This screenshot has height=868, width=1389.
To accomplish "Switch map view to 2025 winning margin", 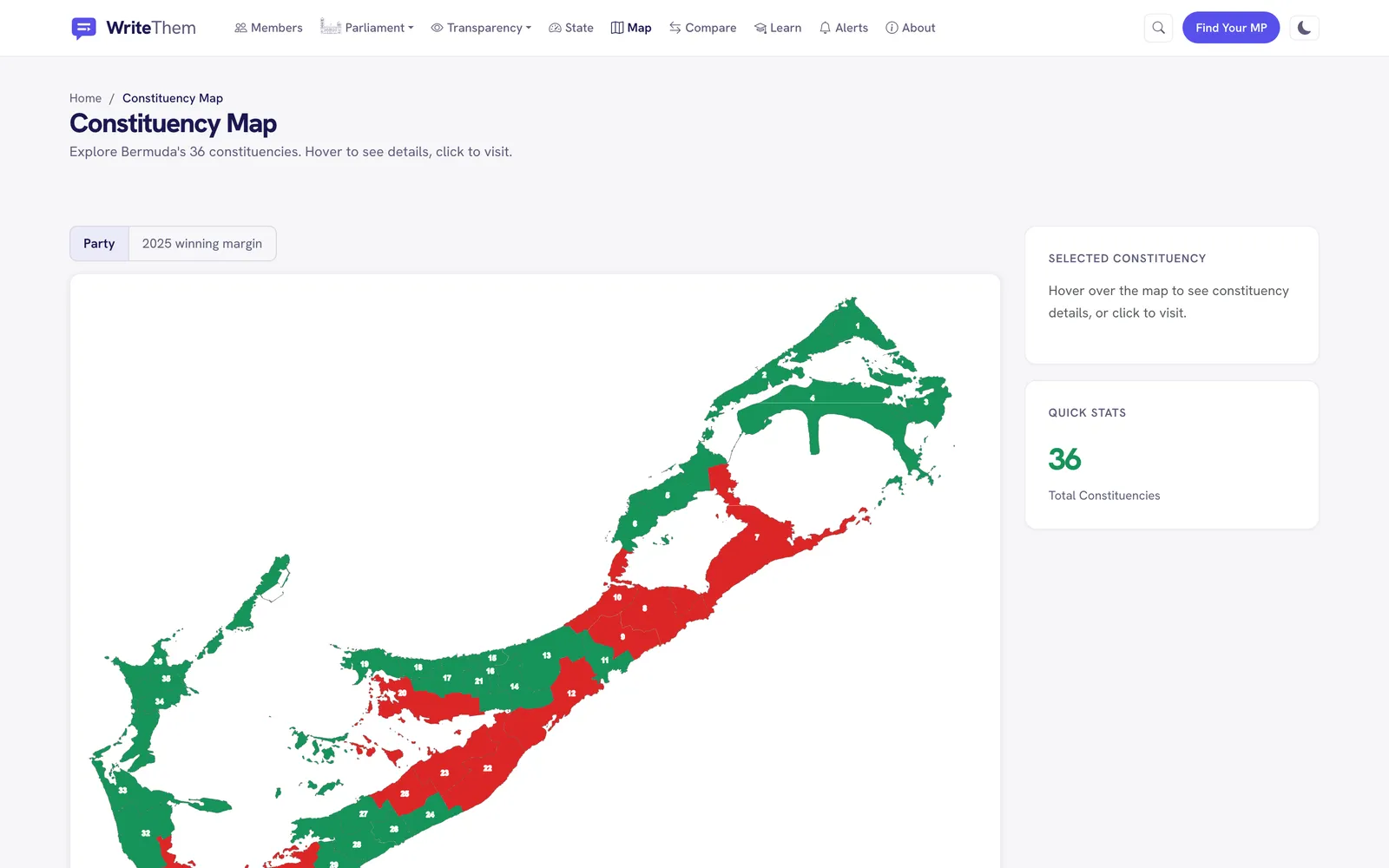I will [x=202, y=244].
